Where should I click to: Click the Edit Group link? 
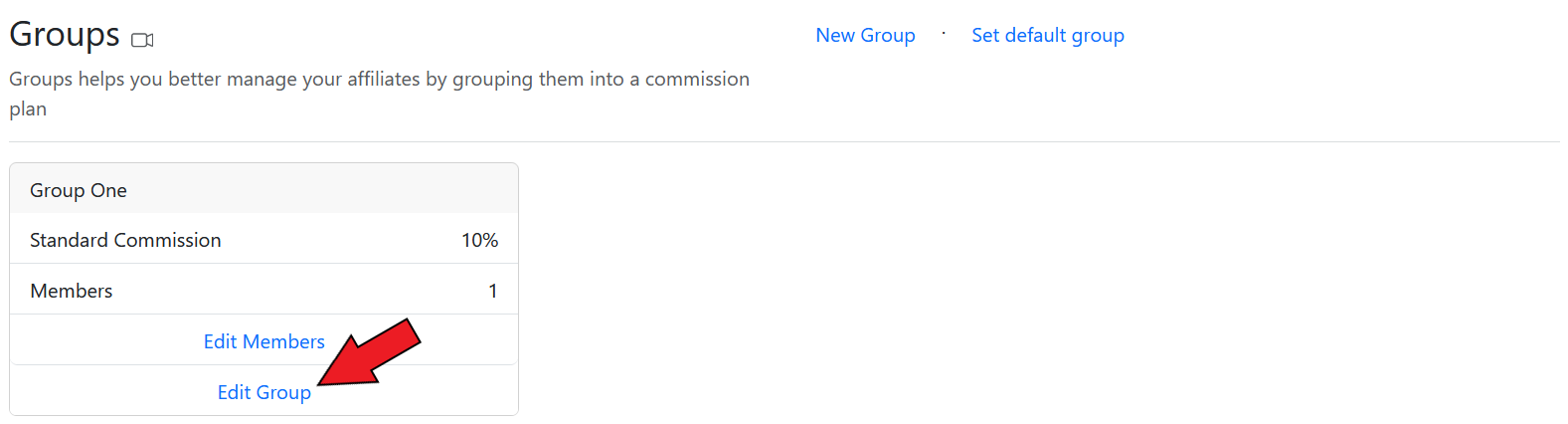click(263, 392)
